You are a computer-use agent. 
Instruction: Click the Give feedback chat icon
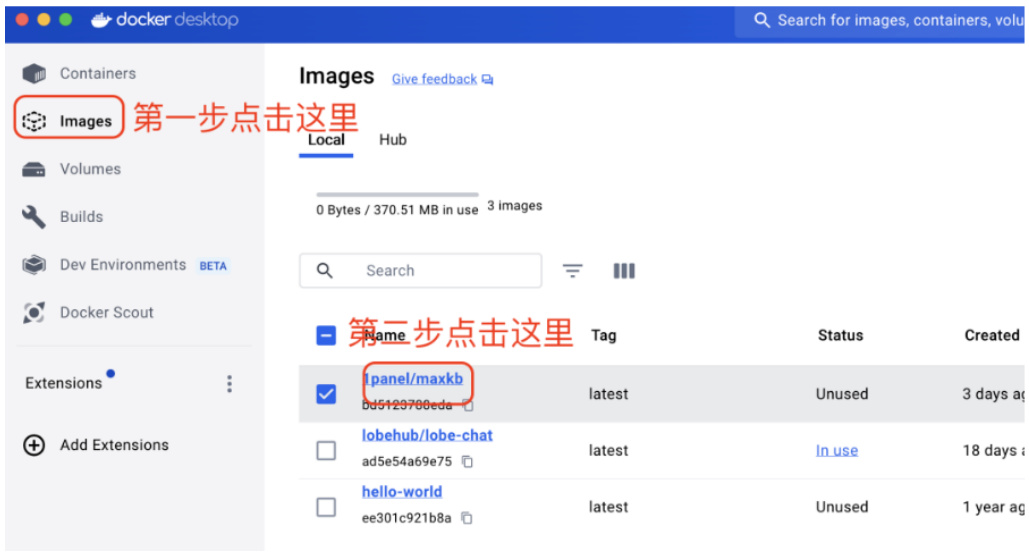[x=487, y=79]
